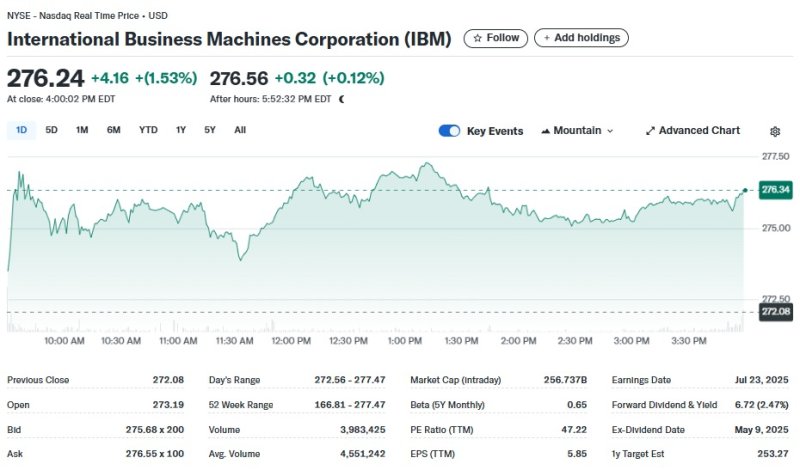The width and height of the screenshot is (800, 470).
Task: Click the plus icon in Add holdings
Action: tap(546, 38)
